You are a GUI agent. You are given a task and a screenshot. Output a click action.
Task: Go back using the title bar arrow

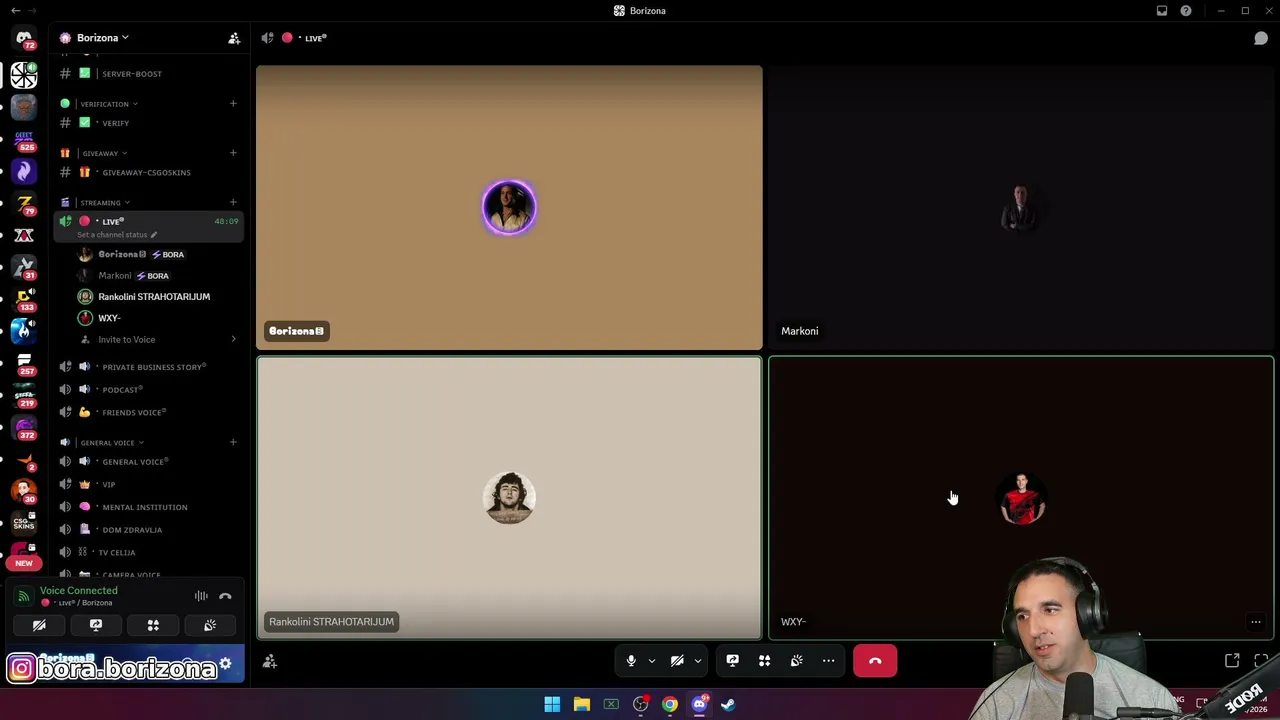click(x=16, y=11)
